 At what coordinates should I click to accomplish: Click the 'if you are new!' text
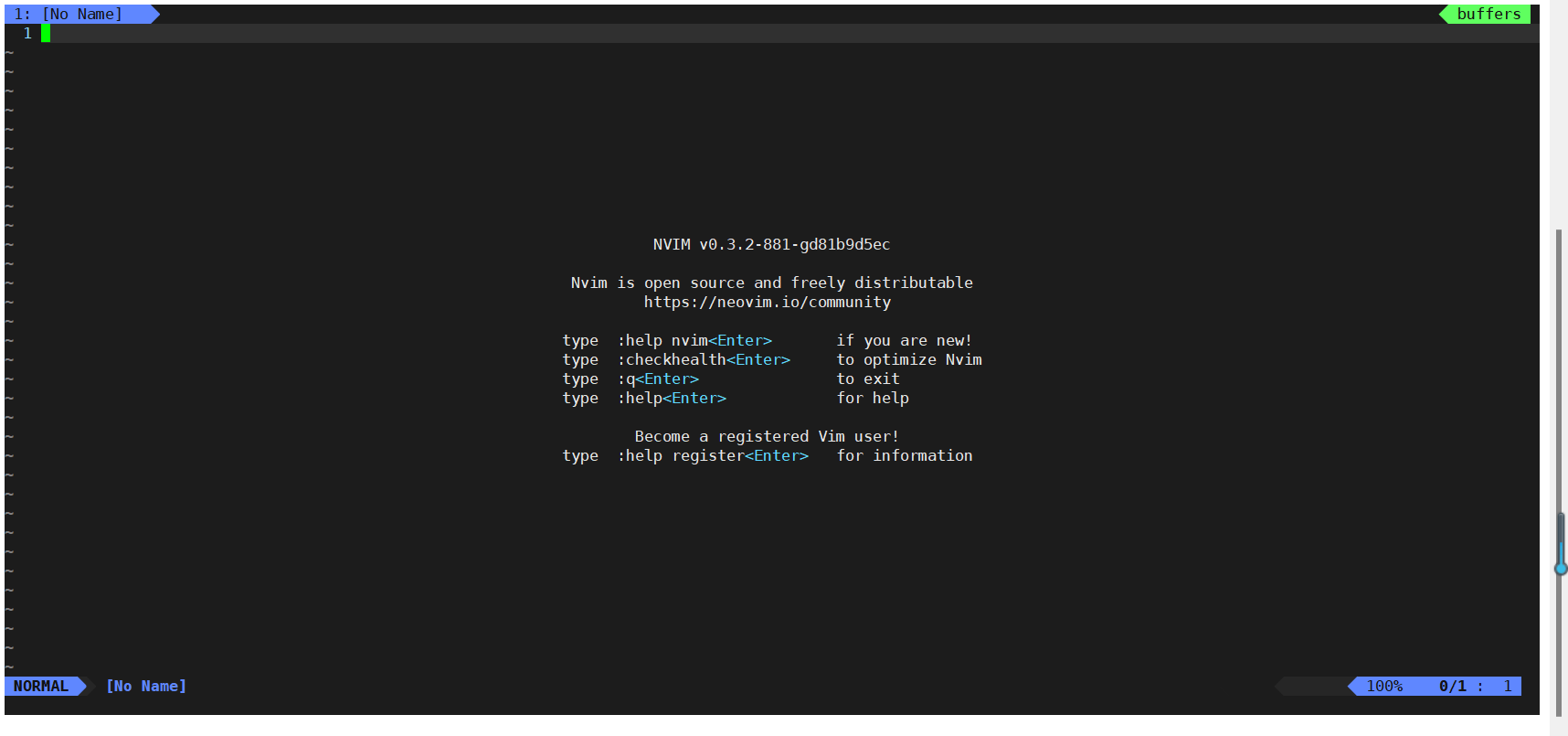pos(904,340)
